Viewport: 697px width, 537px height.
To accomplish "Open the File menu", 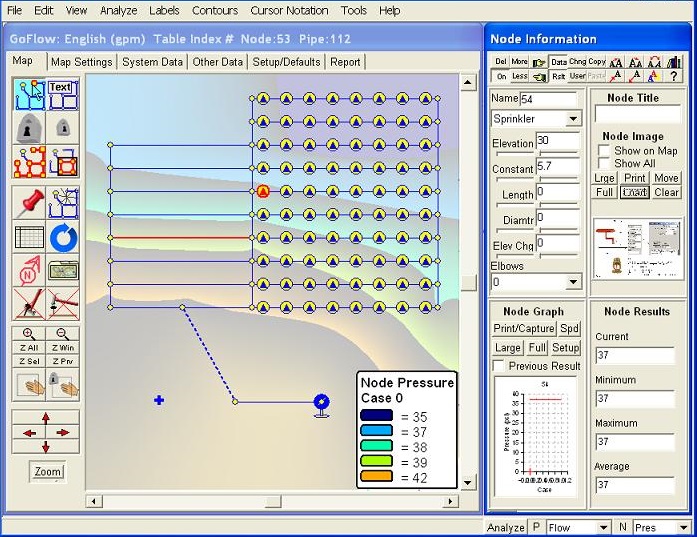I will [15, 10].
